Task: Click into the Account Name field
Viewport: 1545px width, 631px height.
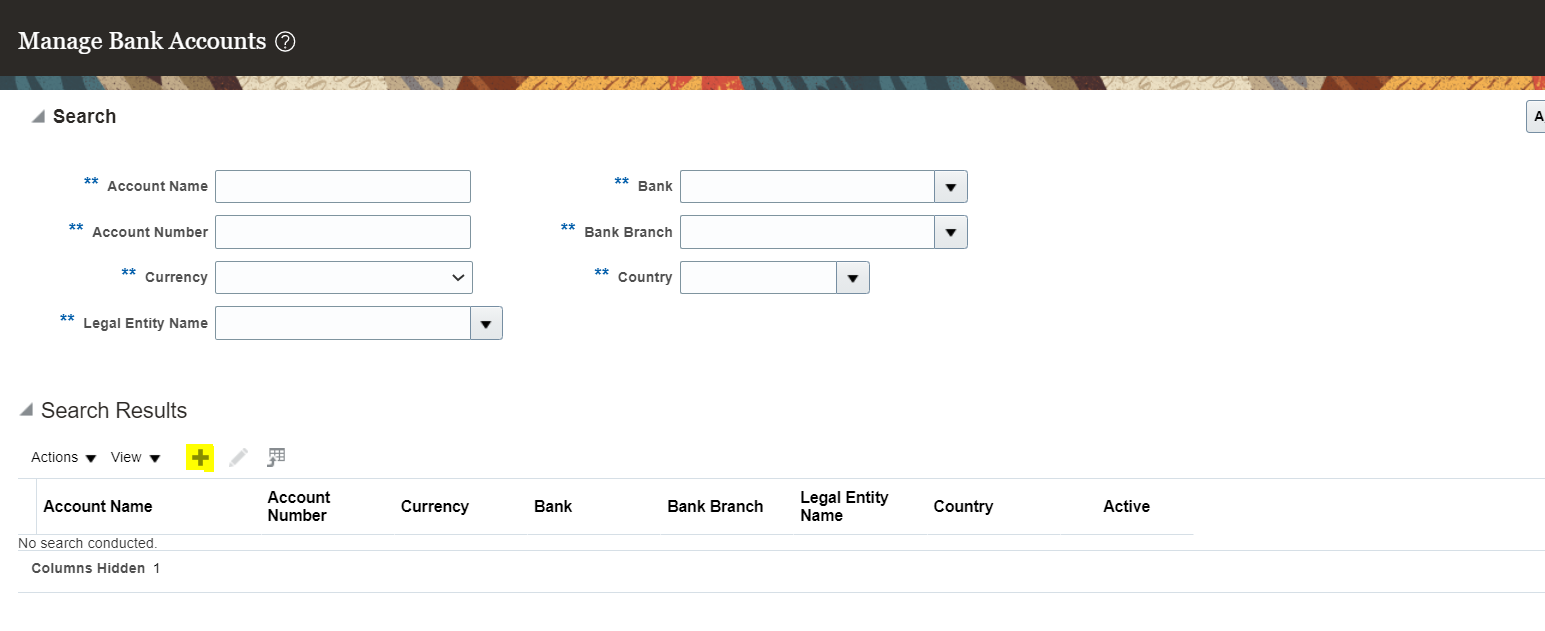Action: pos(342,187)
